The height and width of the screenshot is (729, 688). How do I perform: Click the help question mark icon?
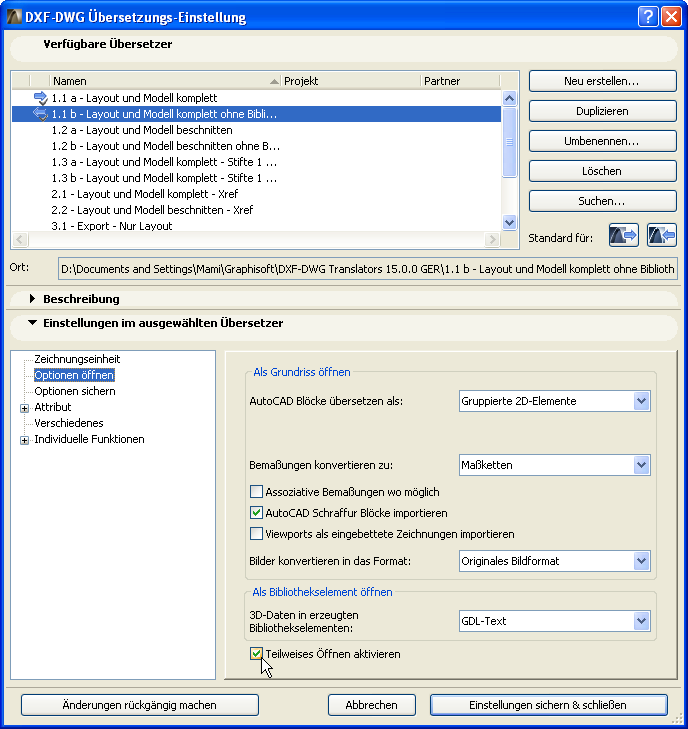pos(648,17)
